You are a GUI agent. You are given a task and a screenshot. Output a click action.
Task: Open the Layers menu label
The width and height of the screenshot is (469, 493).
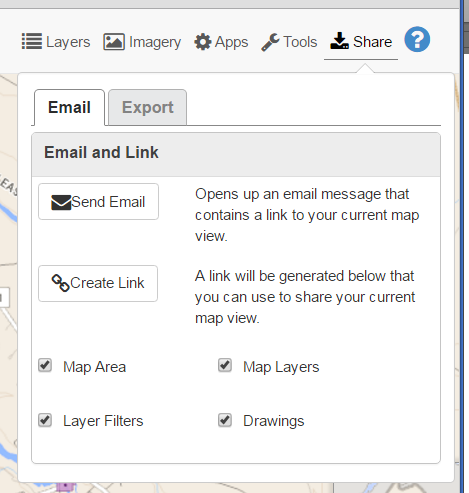[68, 42]
